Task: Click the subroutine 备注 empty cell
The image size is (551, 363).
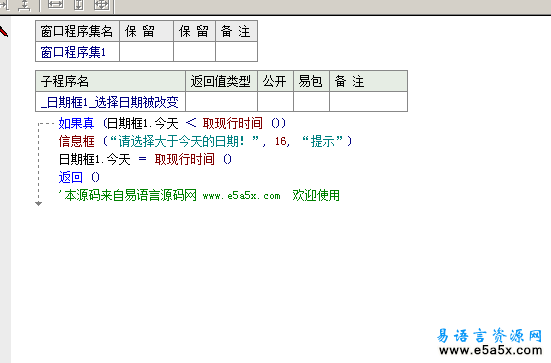Action: pyautogui.click(x=368, y=102)
